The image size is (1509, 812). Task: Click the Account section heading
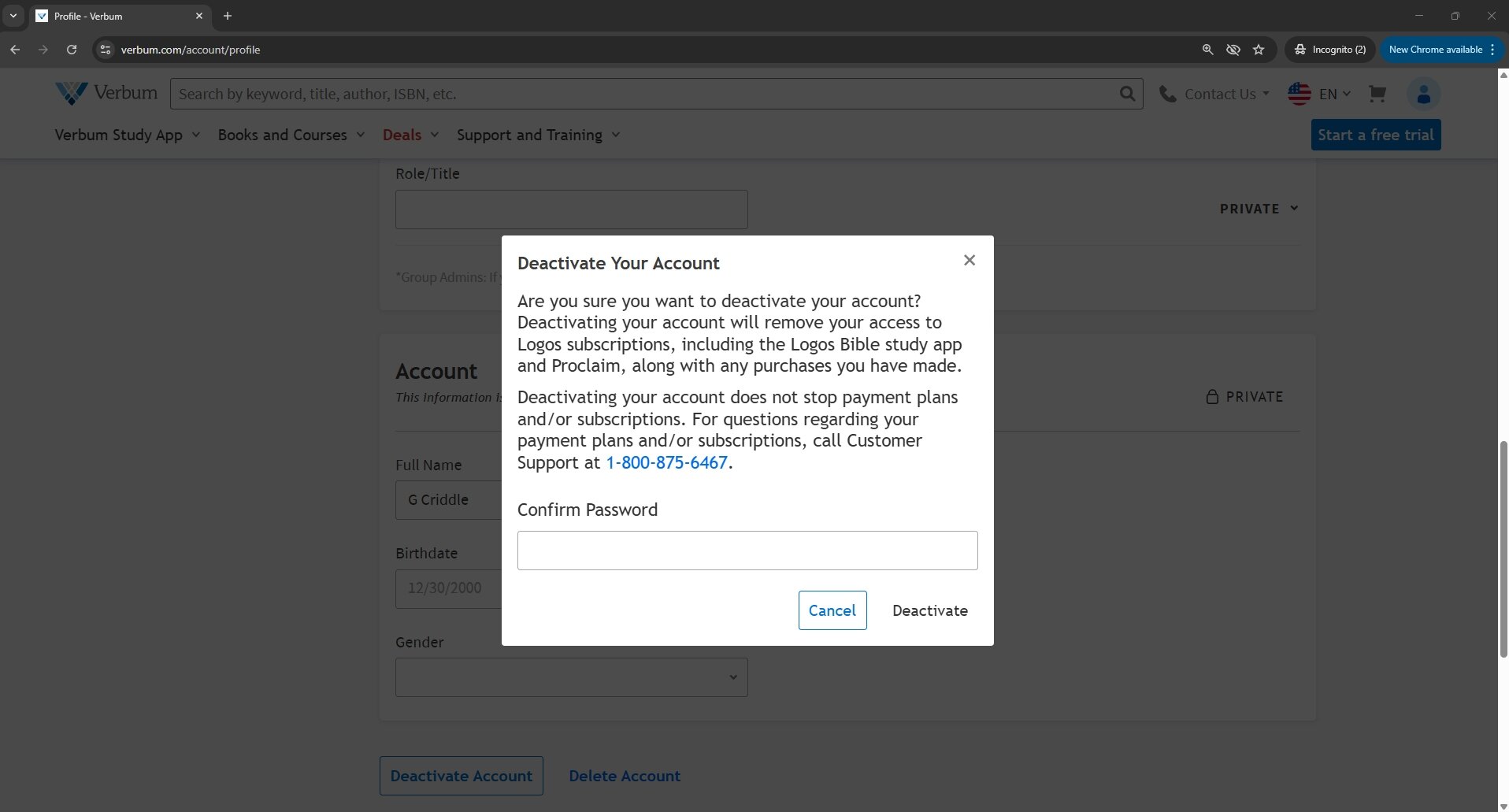pyautogui.click(x=436, y=371)
